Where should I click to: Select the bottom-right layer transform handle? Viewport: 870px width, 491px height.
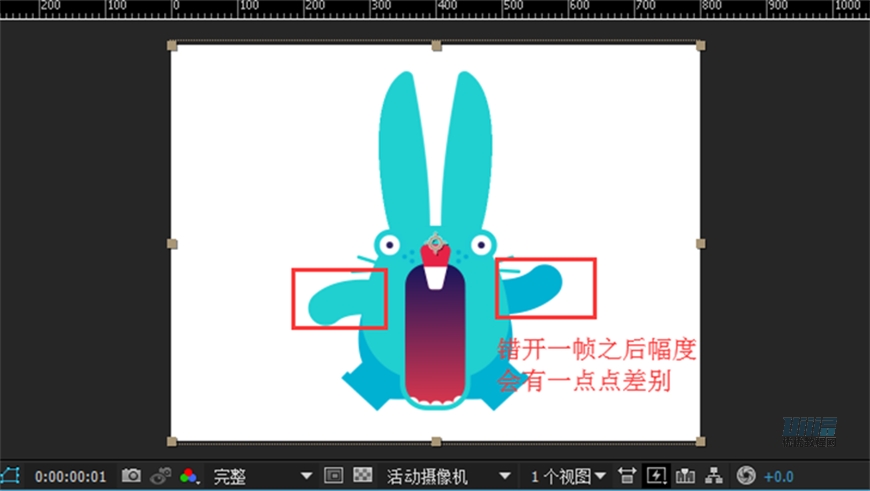(701, 442)
